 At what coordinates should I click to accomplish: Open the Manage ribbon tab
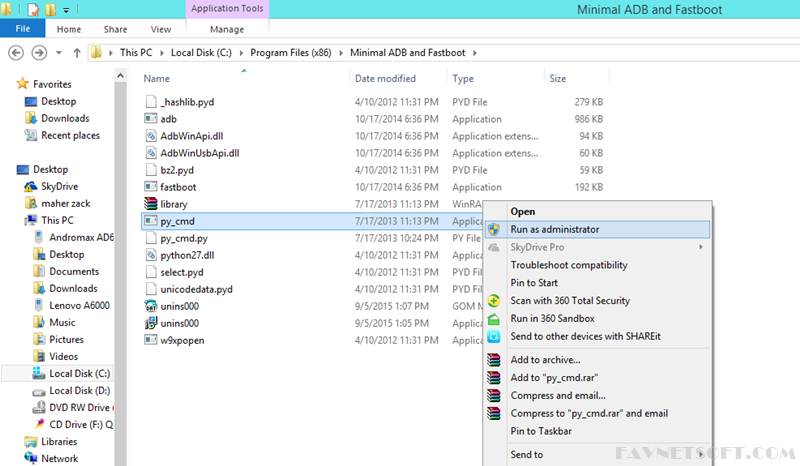227,29
